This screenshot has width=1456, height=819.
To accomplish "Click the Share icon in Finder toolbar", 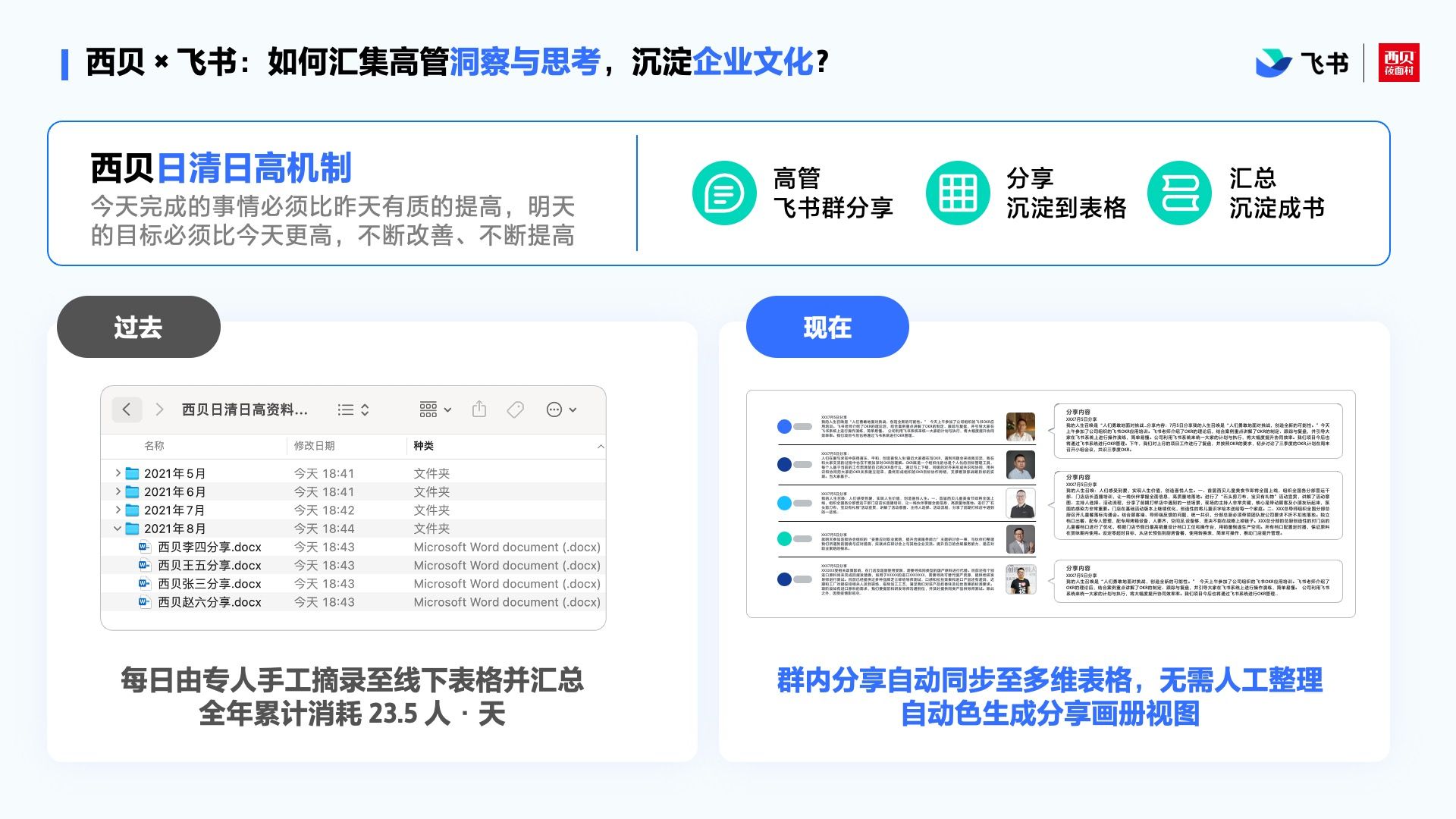I will point(479,409).
